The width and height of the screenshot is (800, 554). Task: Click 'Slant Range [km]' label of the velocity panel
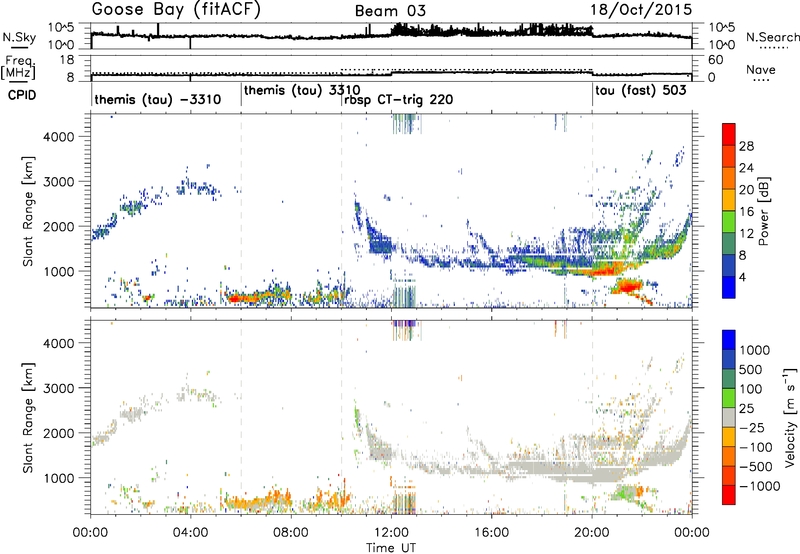(x=28, y=417)
